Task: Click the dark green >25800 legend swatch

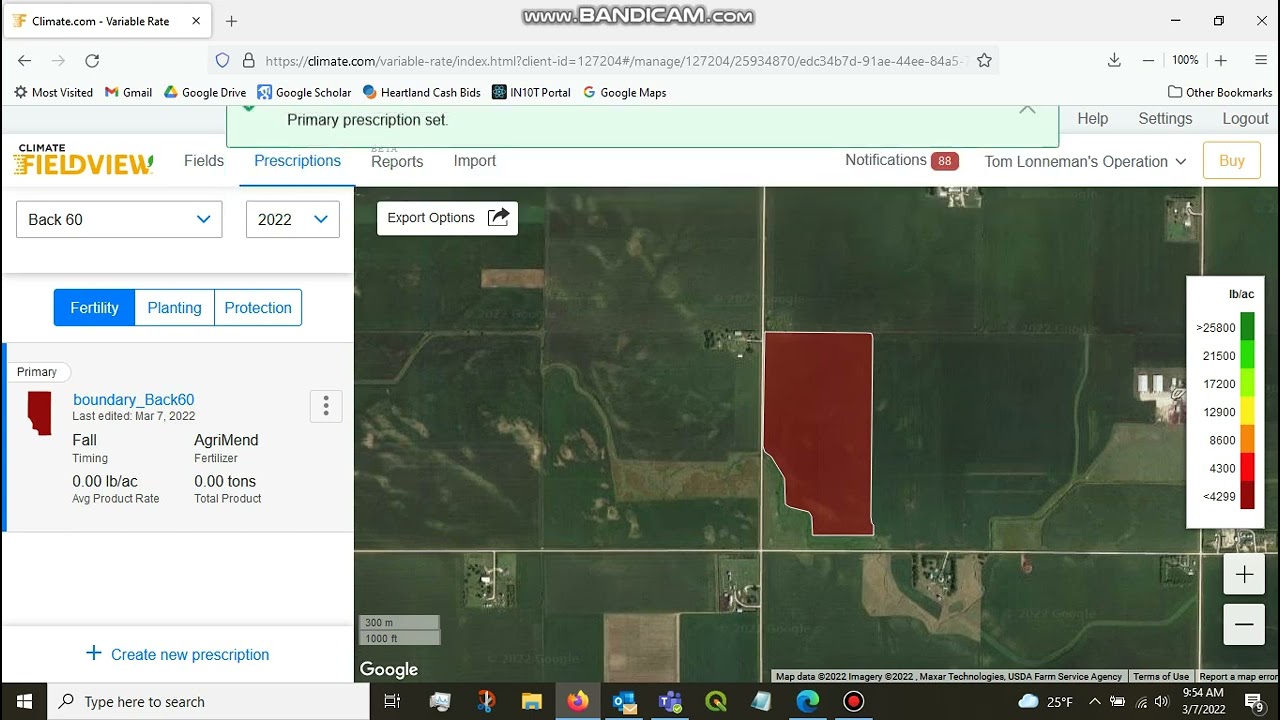Action: pyautogui.click(x=1247, y=326)
